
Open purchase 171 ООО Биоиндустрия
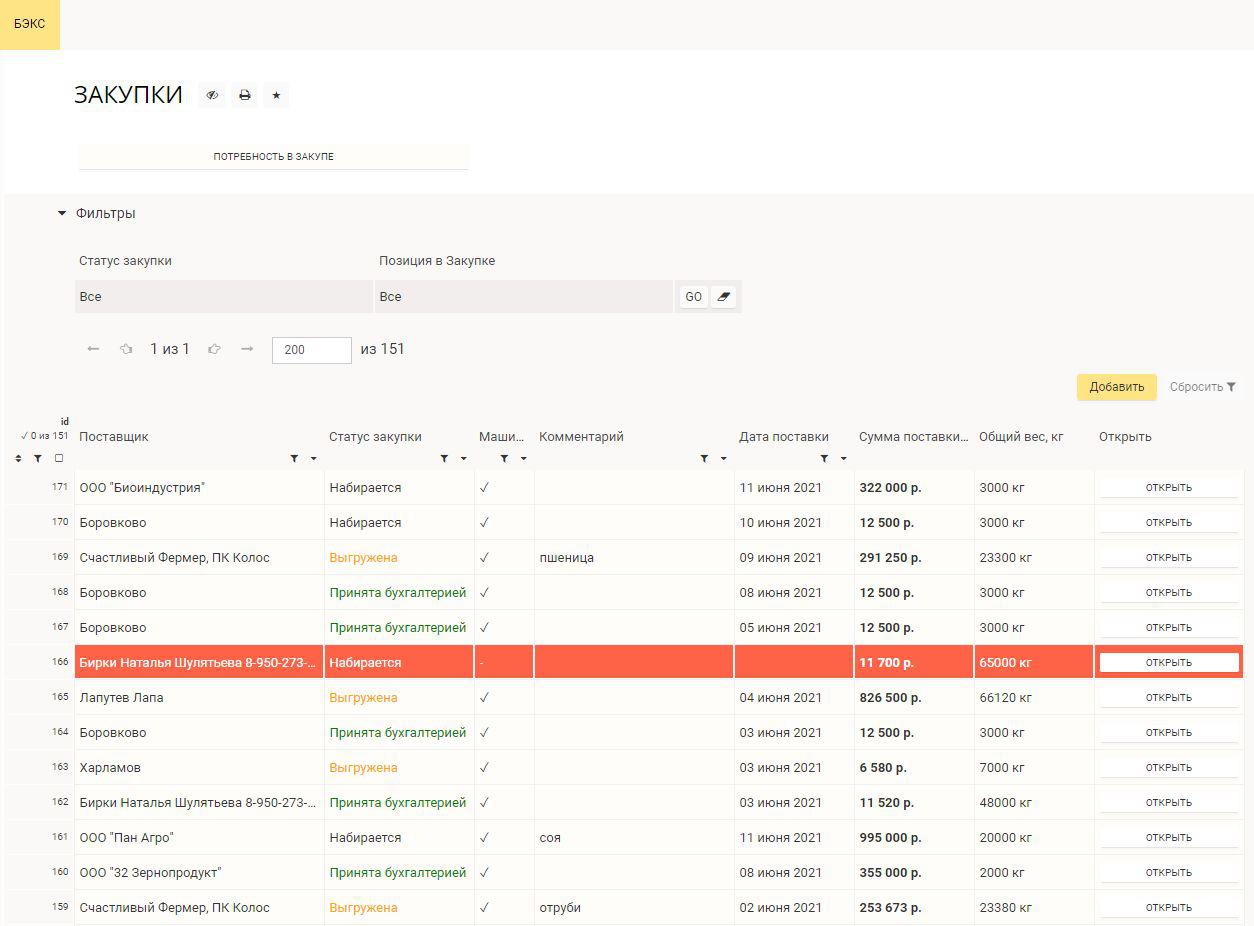point(1169,488)
